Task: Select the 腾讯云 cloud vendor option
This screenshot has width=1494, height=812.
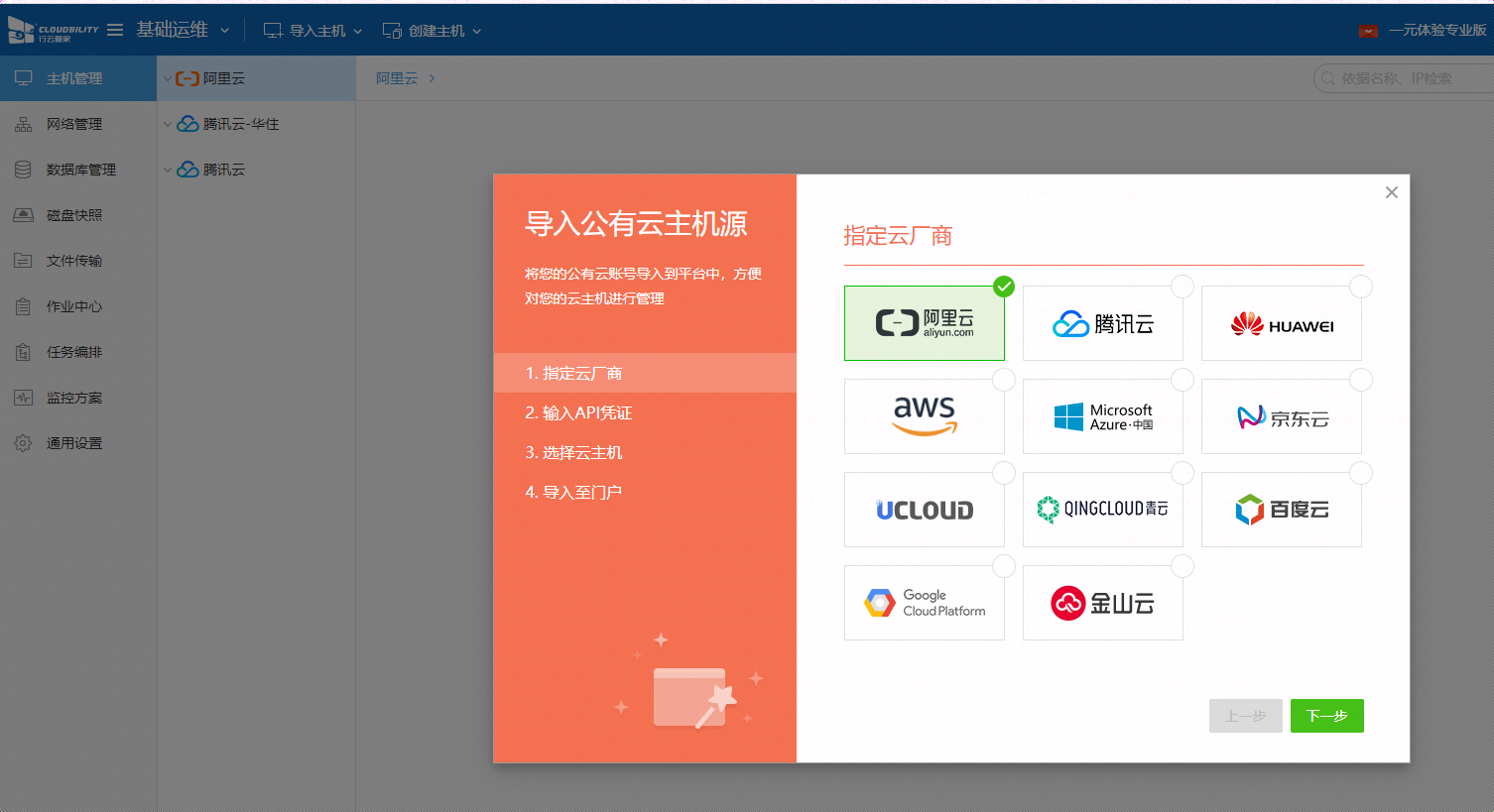Action: (x=1102, y=322)
